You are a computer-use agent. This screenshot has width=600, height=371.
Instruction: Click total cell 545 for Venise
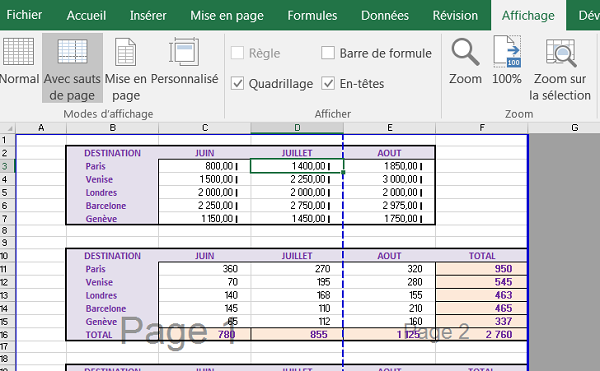[x=482, y=282]
